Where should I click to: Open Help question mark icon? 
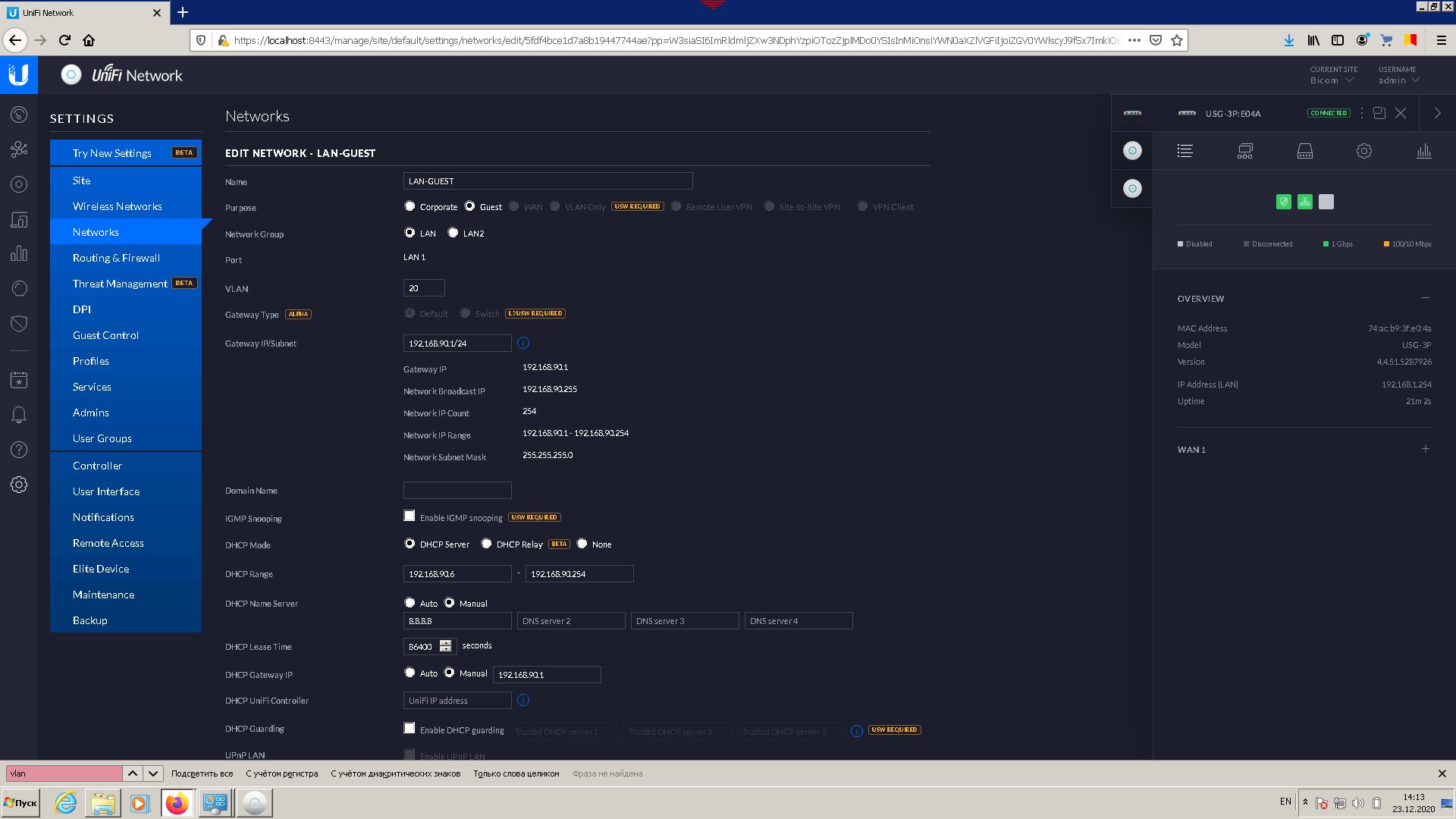(19, 450)
